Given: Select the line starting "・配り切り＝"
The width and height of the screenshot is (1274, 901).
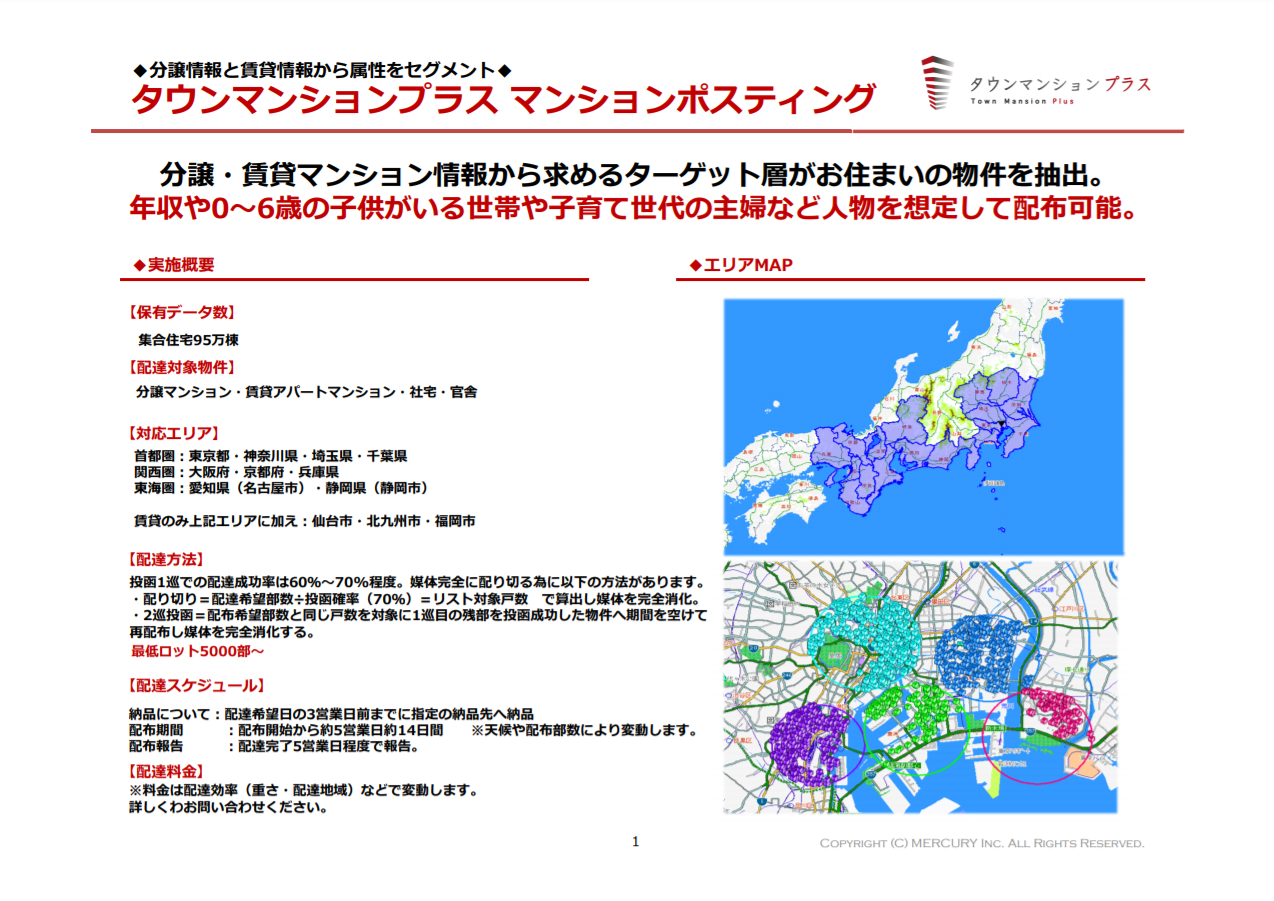Looking at the screenshot, I should click(x=416, y=599).
